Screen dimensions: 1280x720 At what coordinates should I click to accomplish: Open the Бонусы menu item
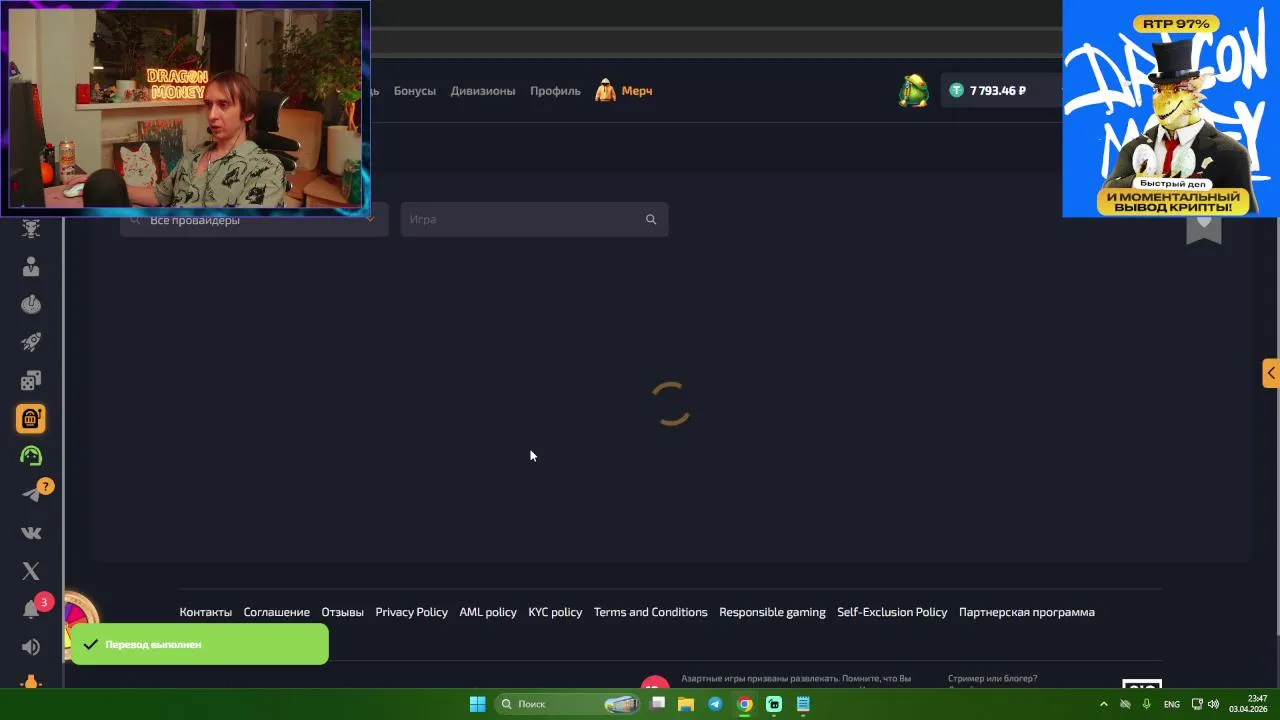pos(414,91)
